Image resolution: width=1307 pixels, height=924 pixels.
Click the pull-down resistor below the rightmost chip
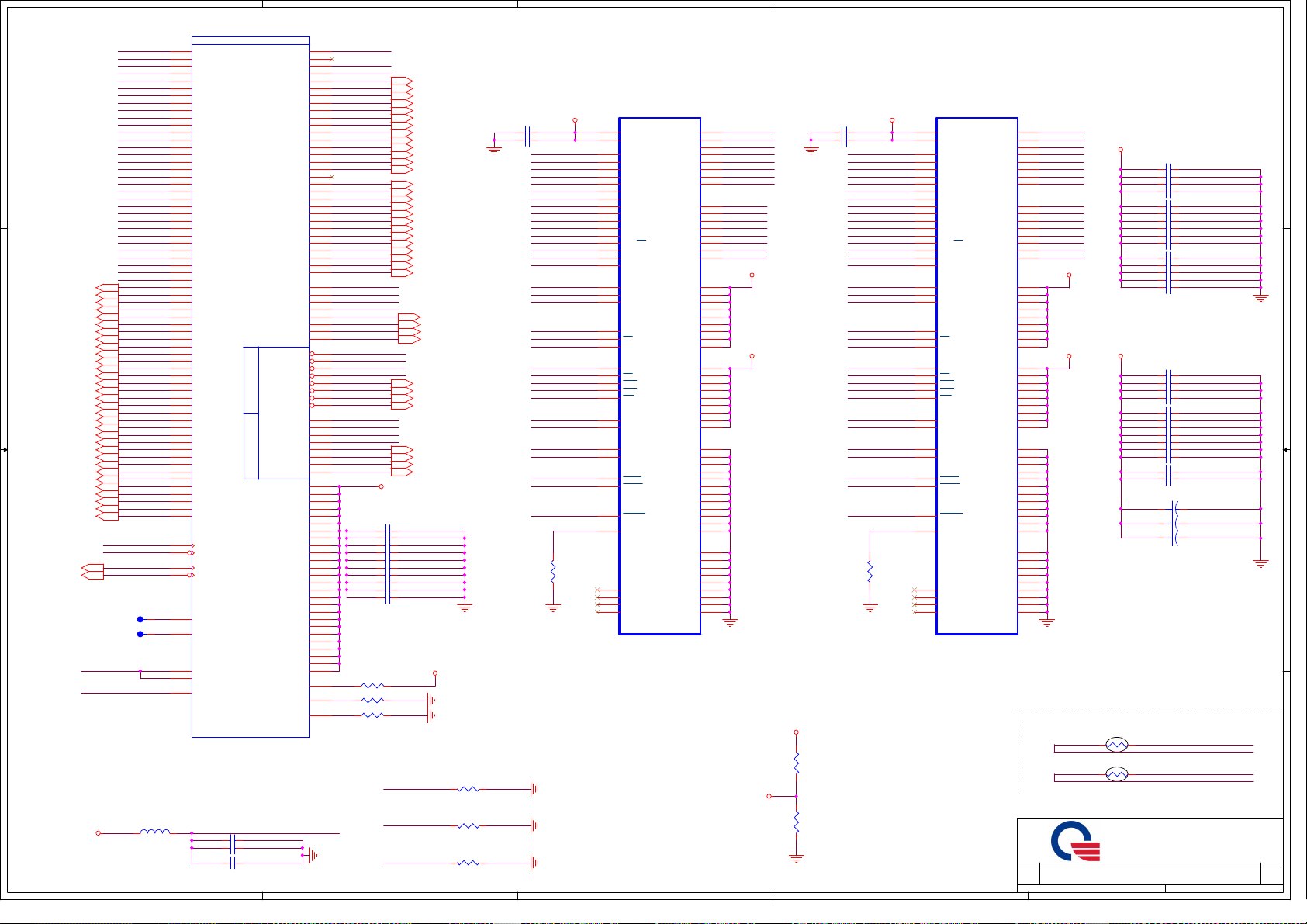click(870, 572)
